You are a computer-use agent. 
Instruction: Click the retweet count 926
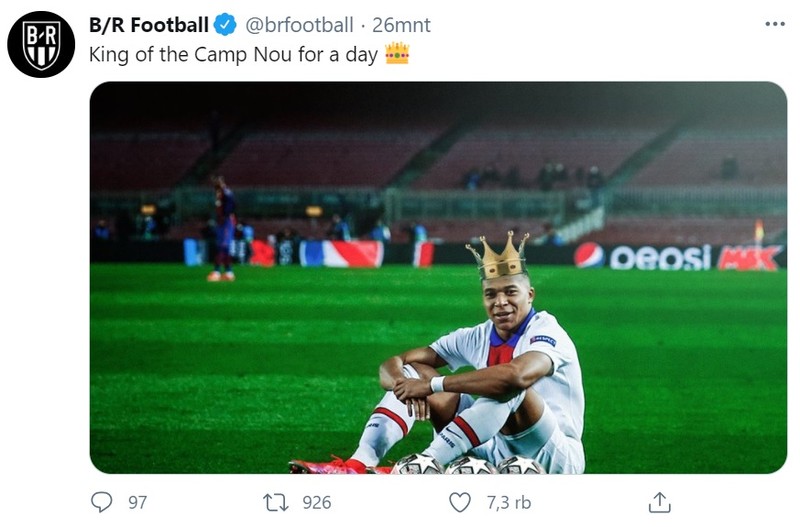315,502
